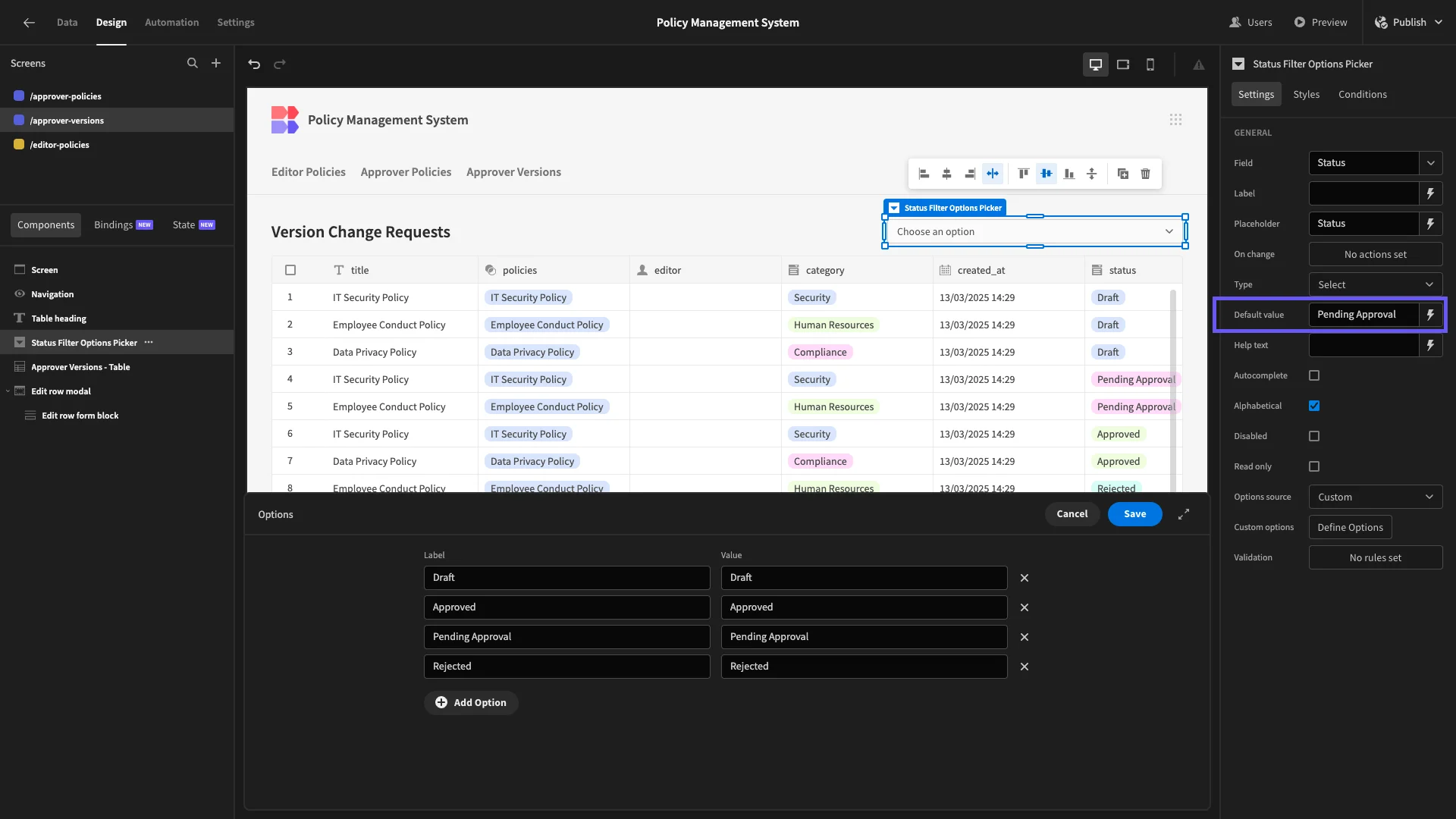Bind Placeholder with lightning icon

1431,224
